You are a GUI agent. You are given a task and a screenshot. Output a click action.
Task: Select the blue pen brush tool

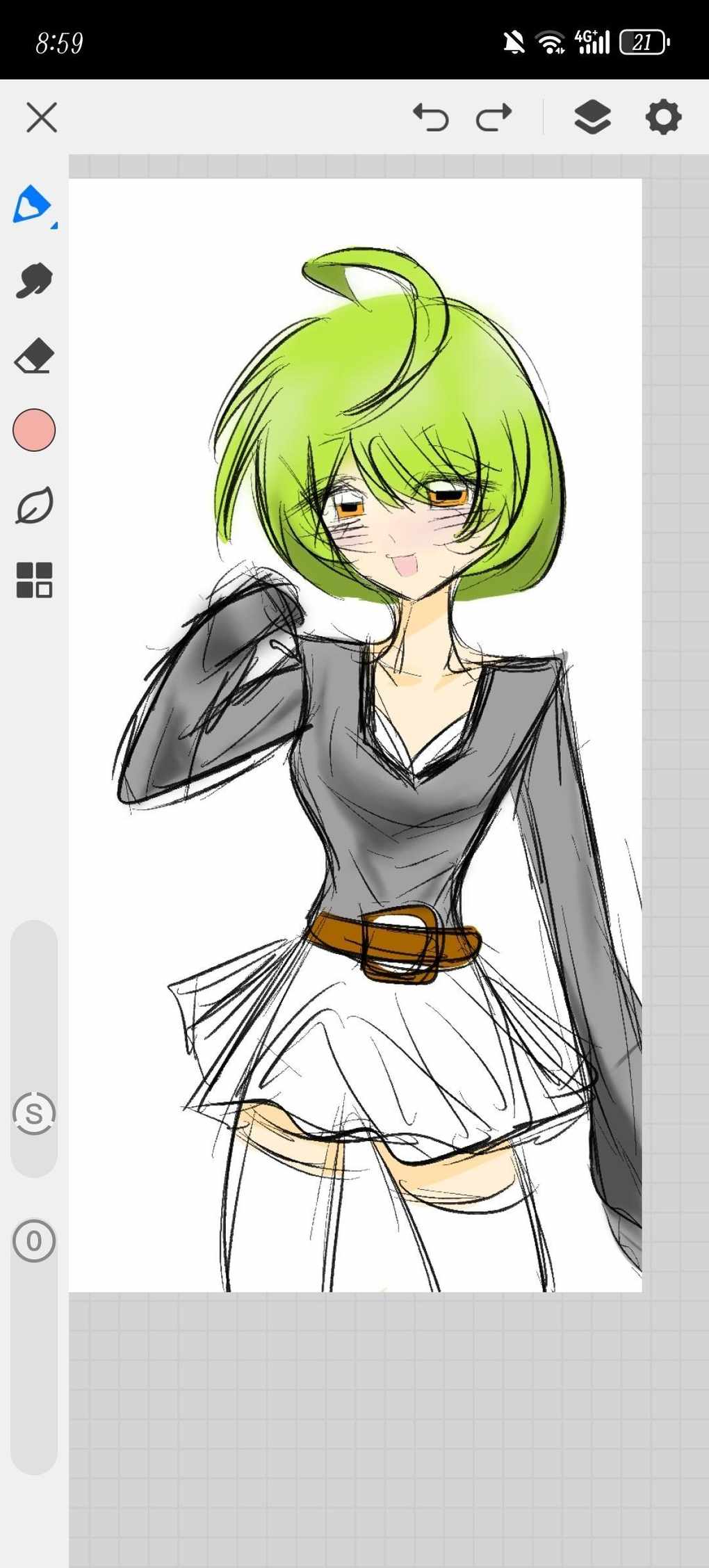tap(31, 204)
